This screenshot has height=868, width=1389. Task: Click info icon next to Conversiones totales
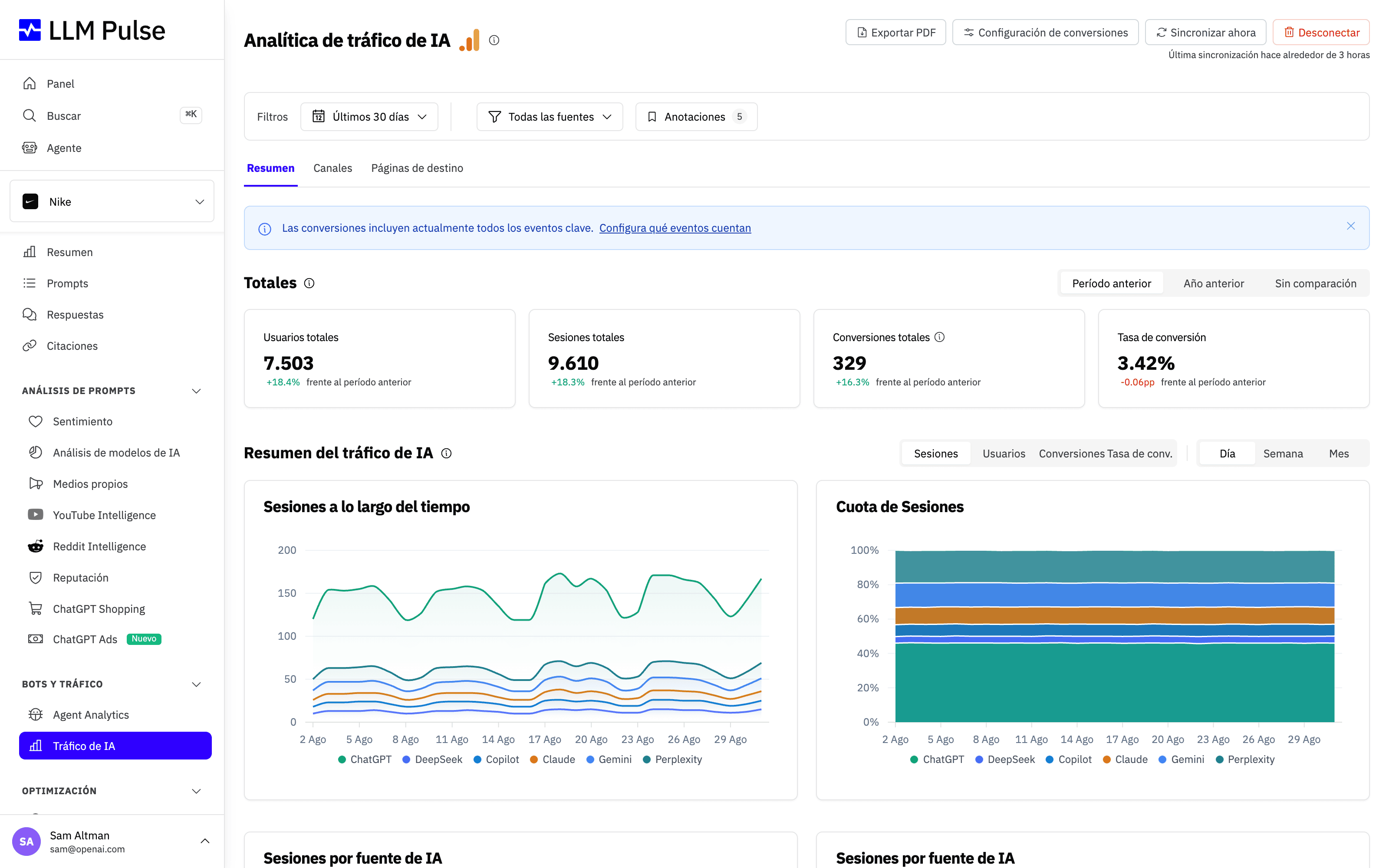[940, 337]
